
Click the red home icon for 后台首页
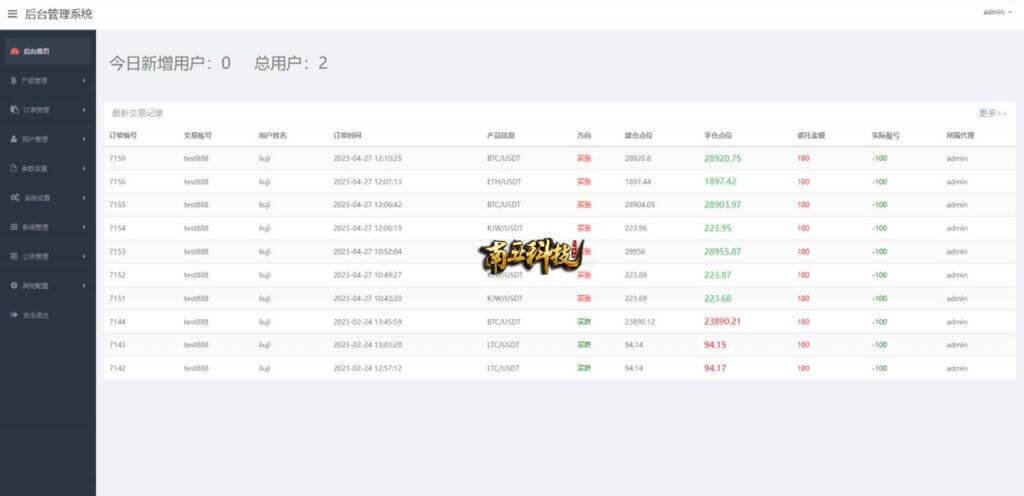click(14, 51)
